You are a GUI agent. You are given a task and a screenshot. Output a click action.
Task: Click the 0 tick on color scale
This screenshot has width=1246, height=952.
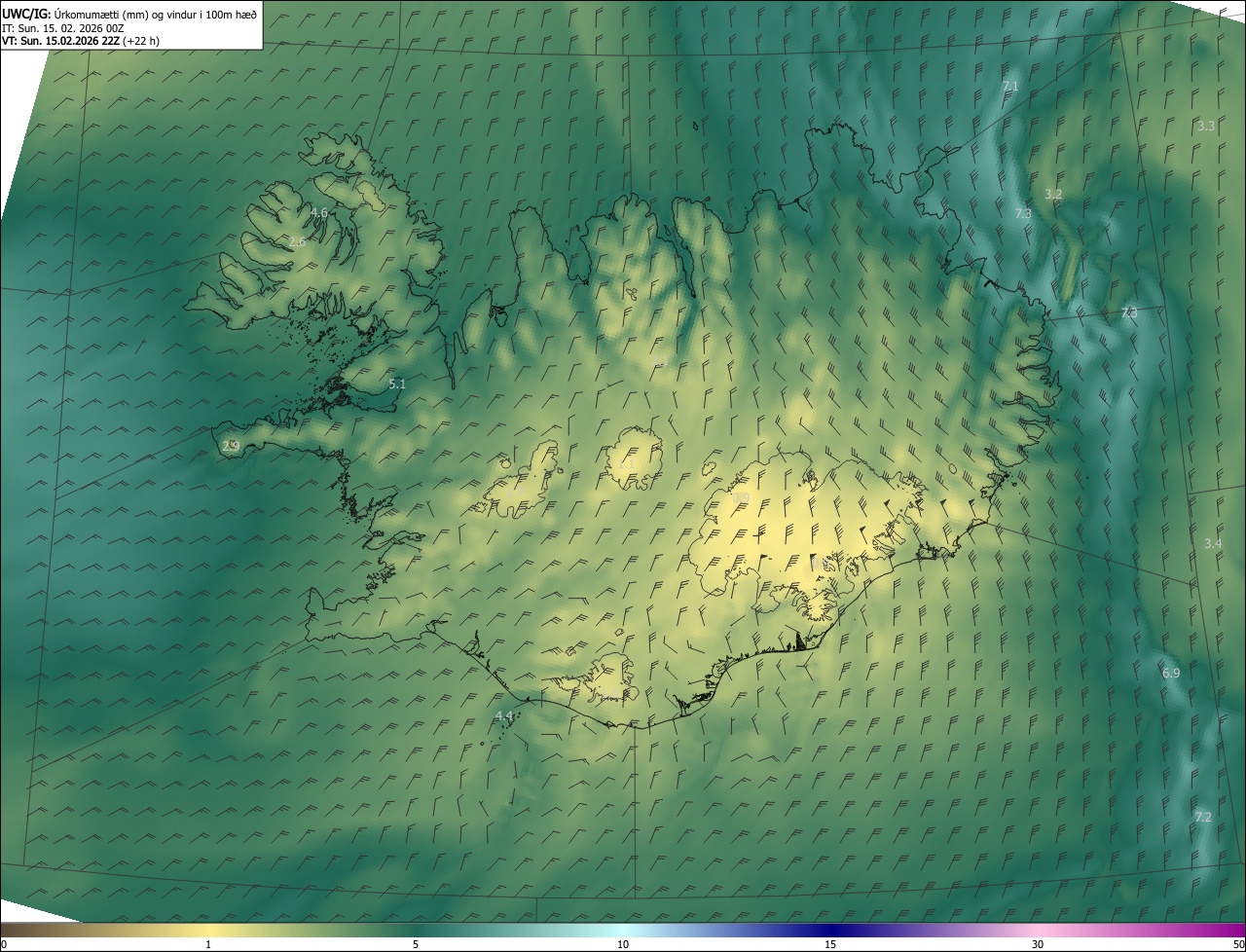pyautogui.click(x=3, y=945)
